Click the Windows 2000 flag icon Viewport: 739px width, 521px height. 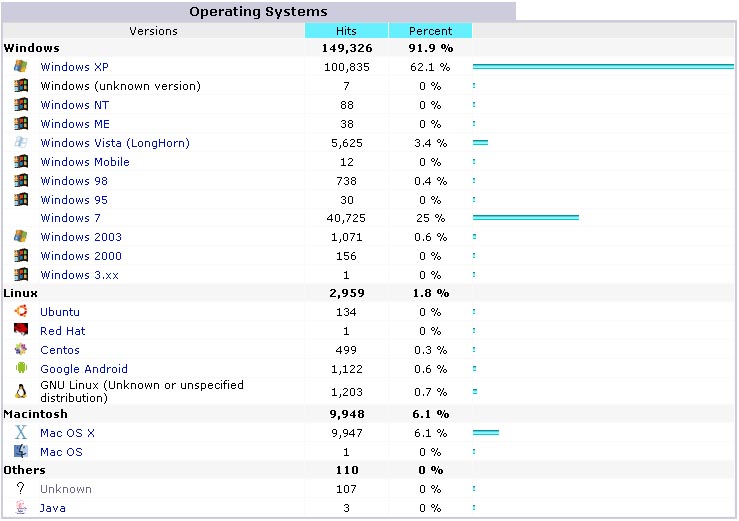pos(21,256)
